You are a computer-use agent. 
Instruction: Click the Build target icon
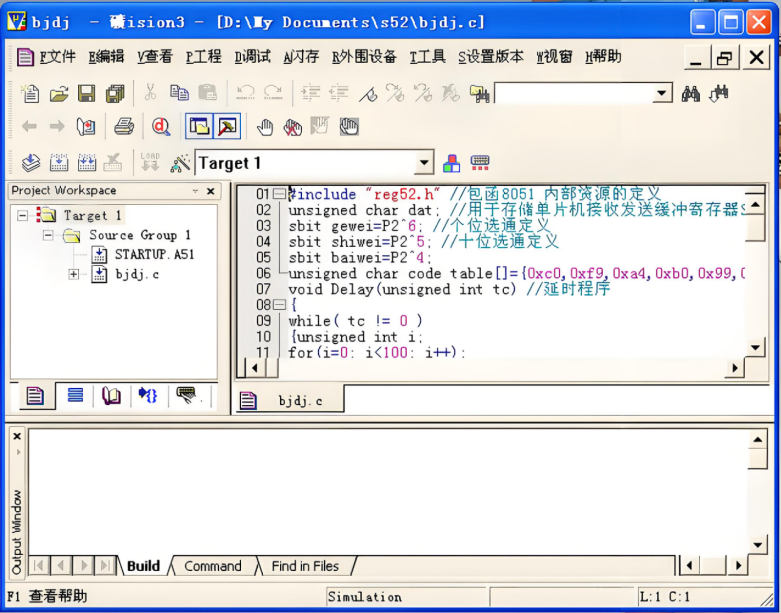[59, 163]
